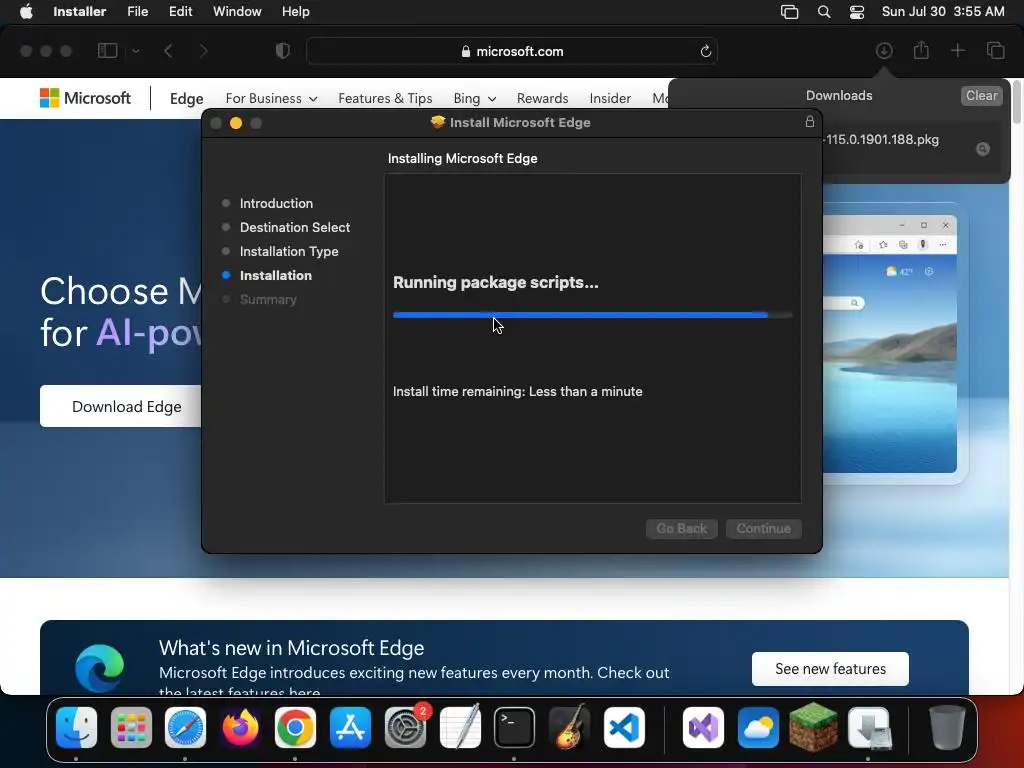Click the Microsoft logo
The width and height of the screenshot is (1024, 768).
pyautogui.click(x=86, y=98)
